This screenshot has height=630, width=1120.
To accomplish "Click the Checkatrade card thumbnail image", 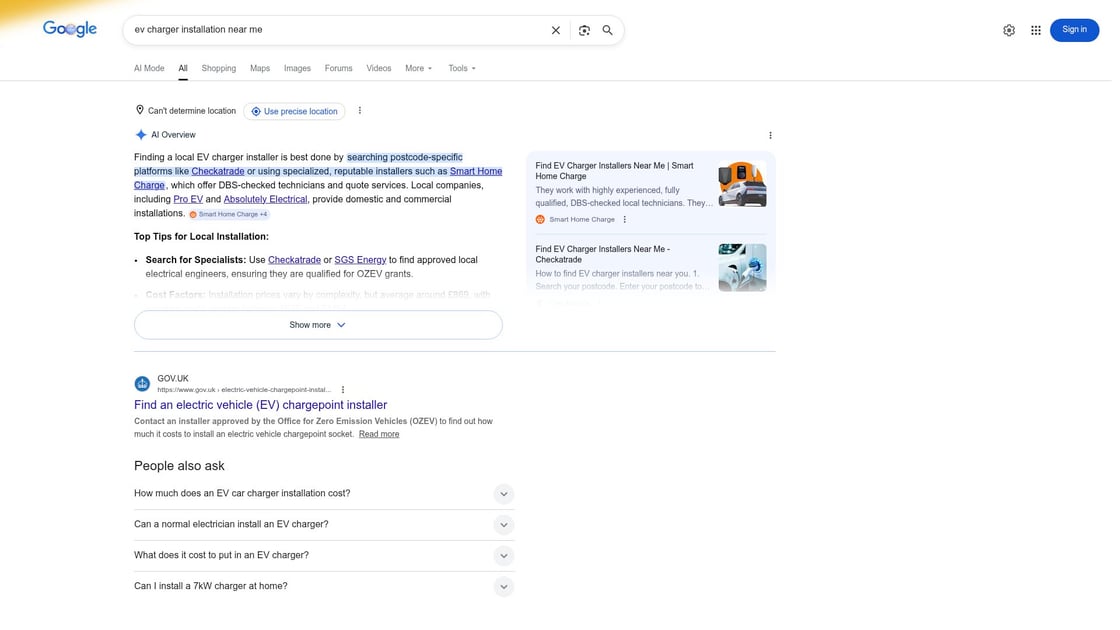I will click(742, 268).
